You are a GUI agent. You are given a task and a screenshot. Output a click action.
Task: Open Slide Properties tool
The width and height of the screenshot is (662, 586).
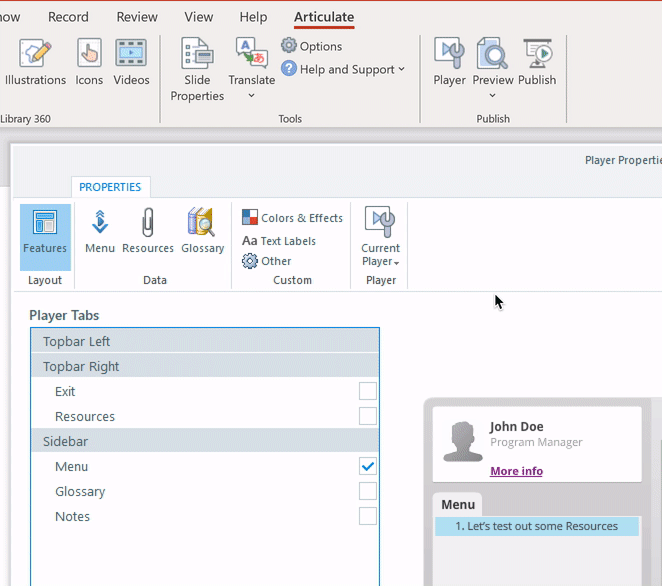click(x=197, y=70)
